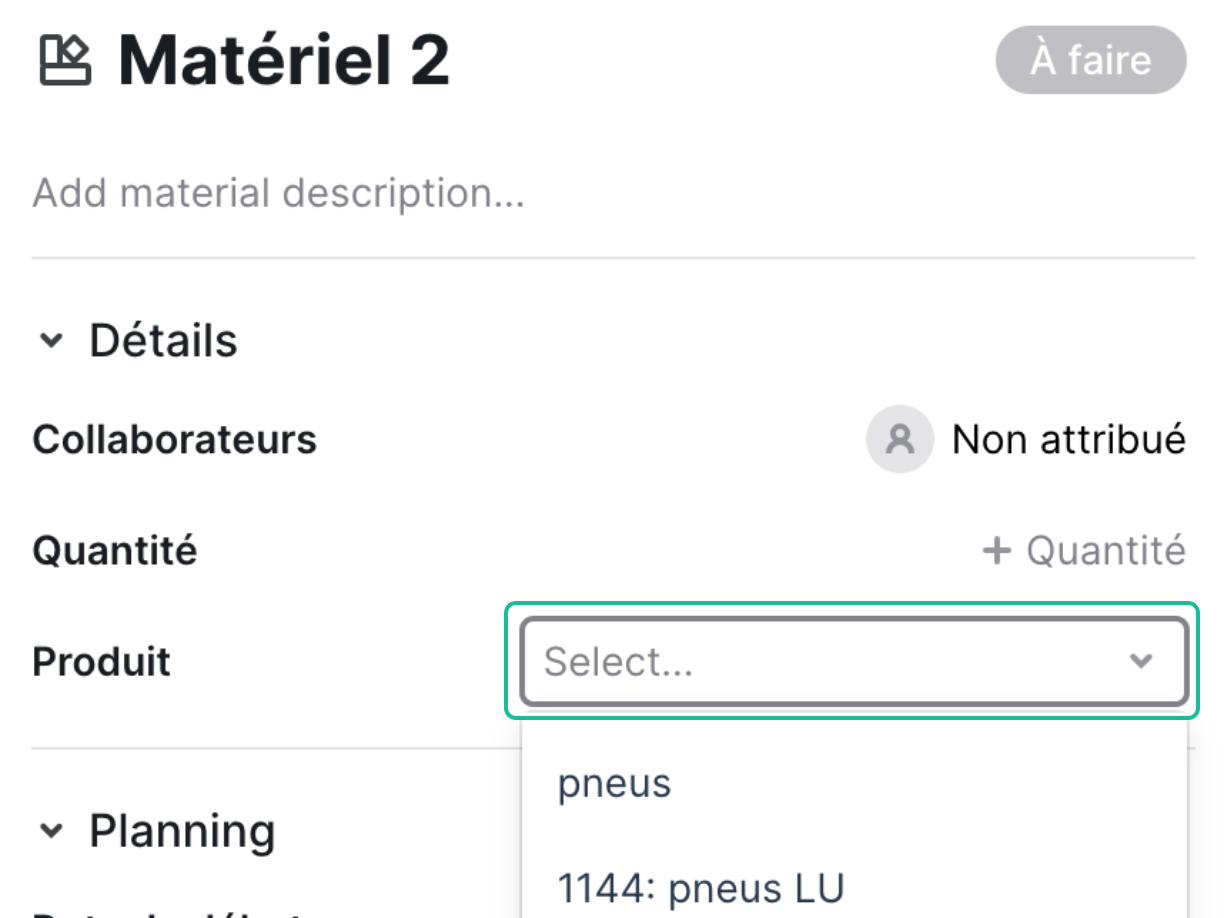Click the Produit field label

[x=102, y=661]
